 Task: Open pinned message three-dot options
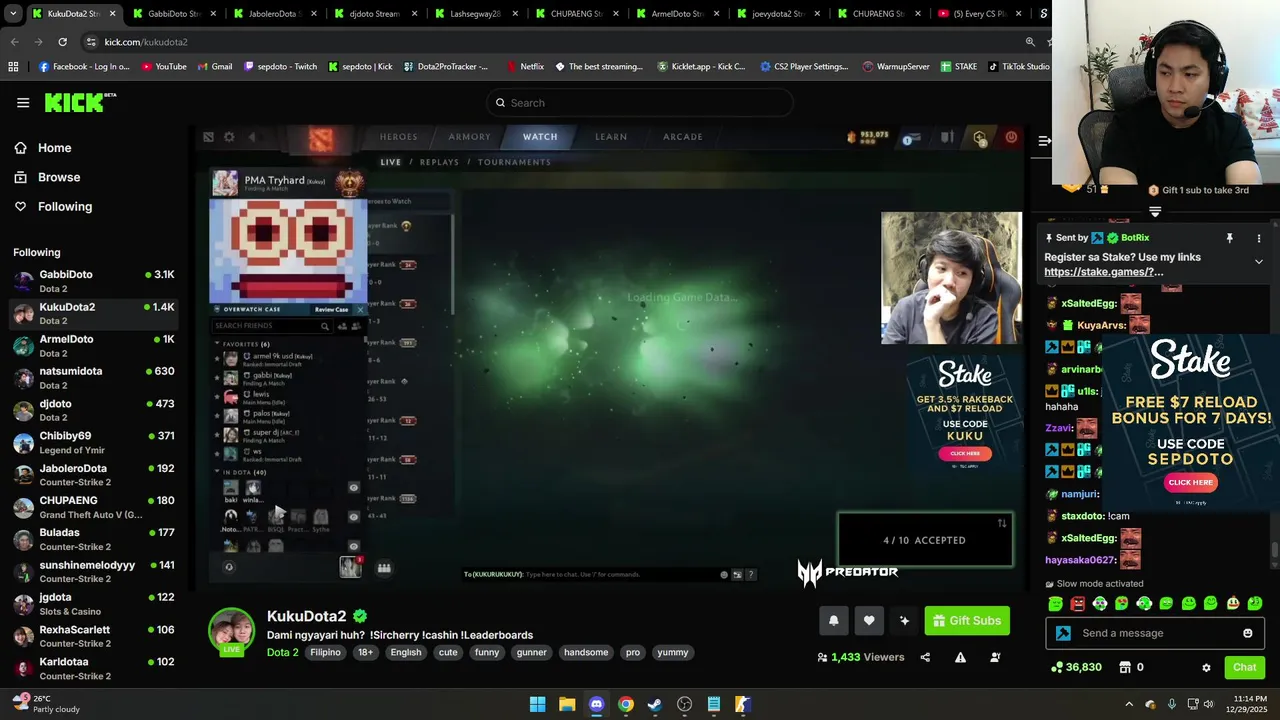pos(1259,238)
